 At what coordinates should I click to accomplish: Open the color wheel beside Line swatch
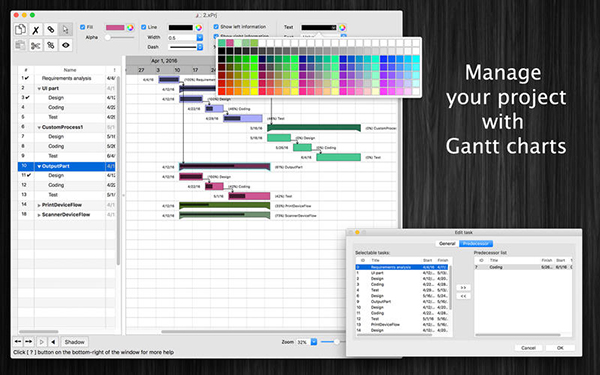[x=199, y=28]
